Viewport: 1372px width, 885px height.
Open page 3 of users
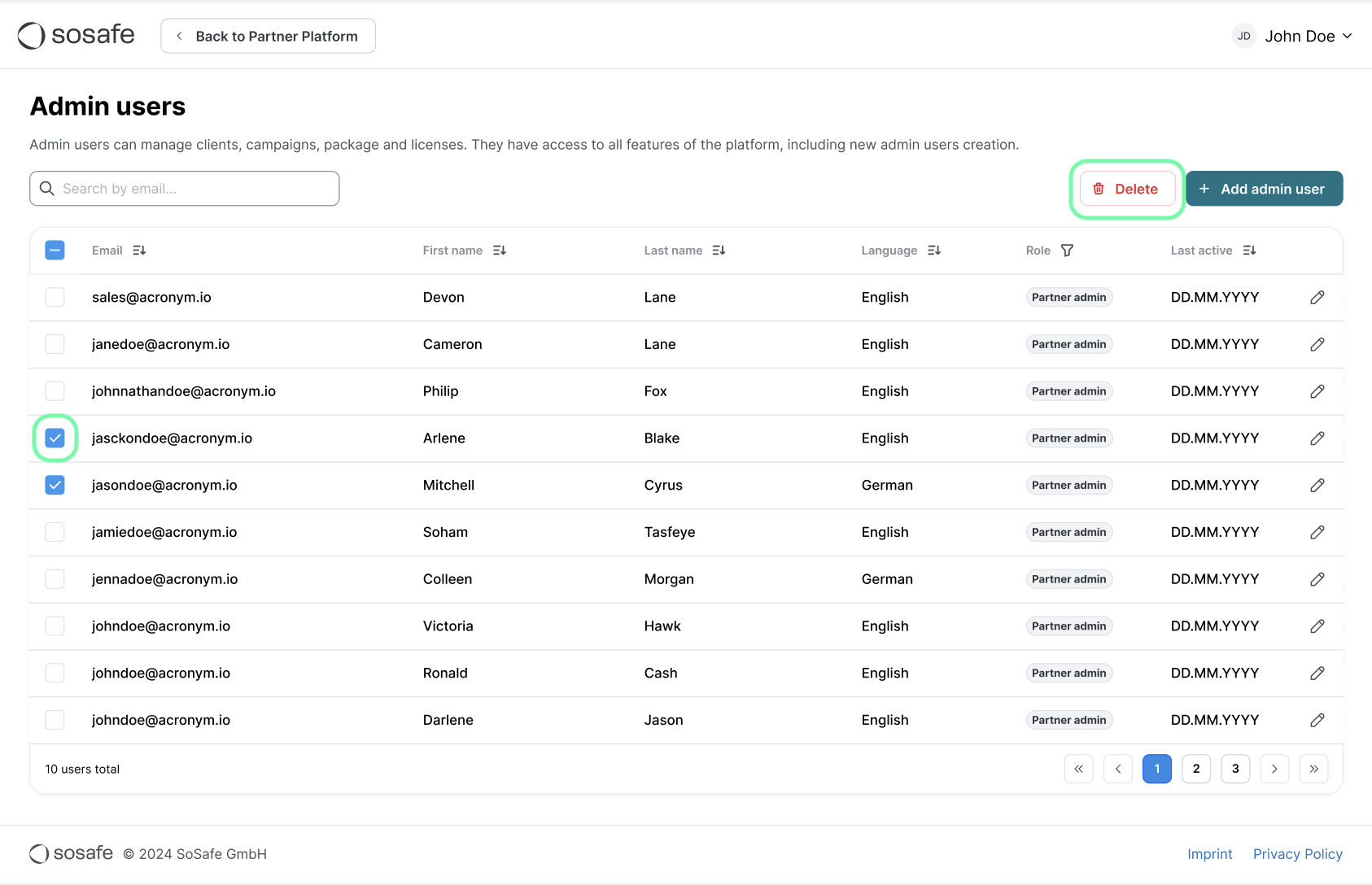click(x=1235, y=769)
